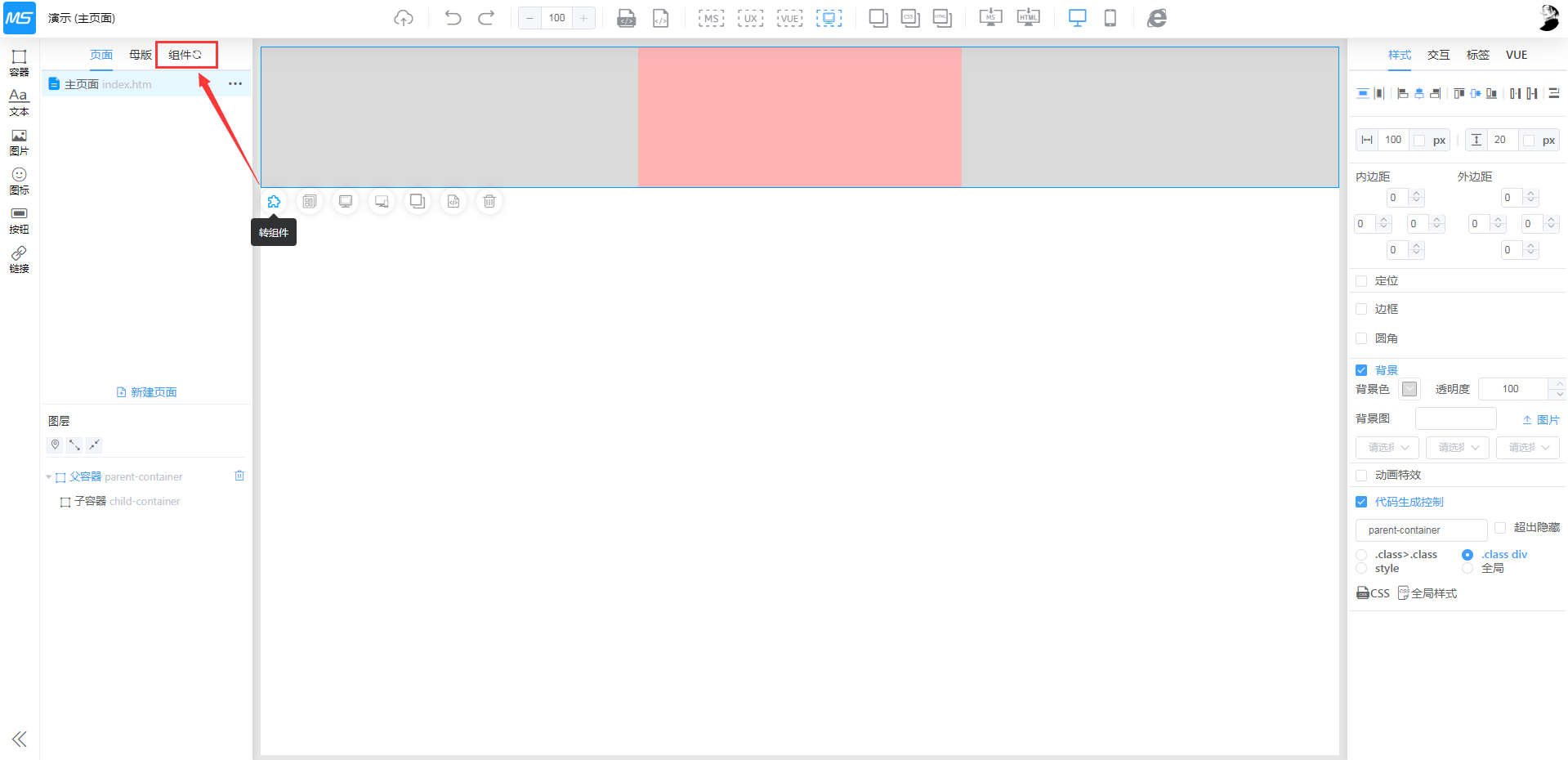Collapse the 父容器 parent-container tree node
The image size is (1568, 760).
[48, 477]
